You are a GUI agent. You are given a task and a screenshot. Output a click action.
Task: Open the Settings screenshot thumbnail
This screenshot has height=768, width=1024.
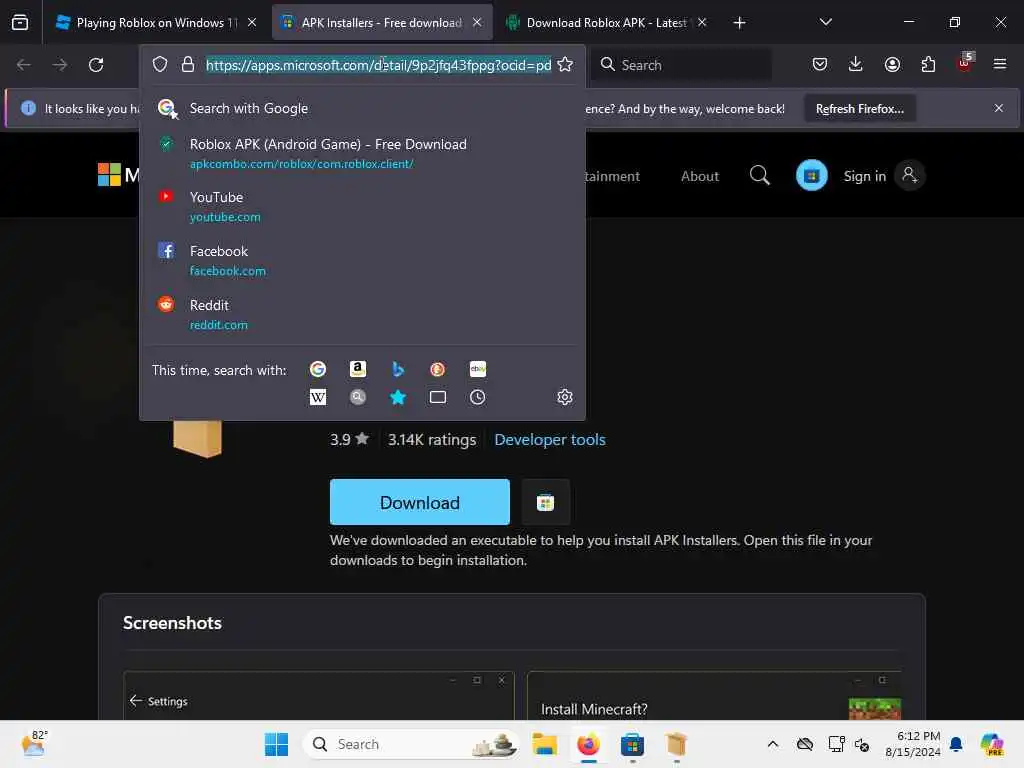(319, 696)
